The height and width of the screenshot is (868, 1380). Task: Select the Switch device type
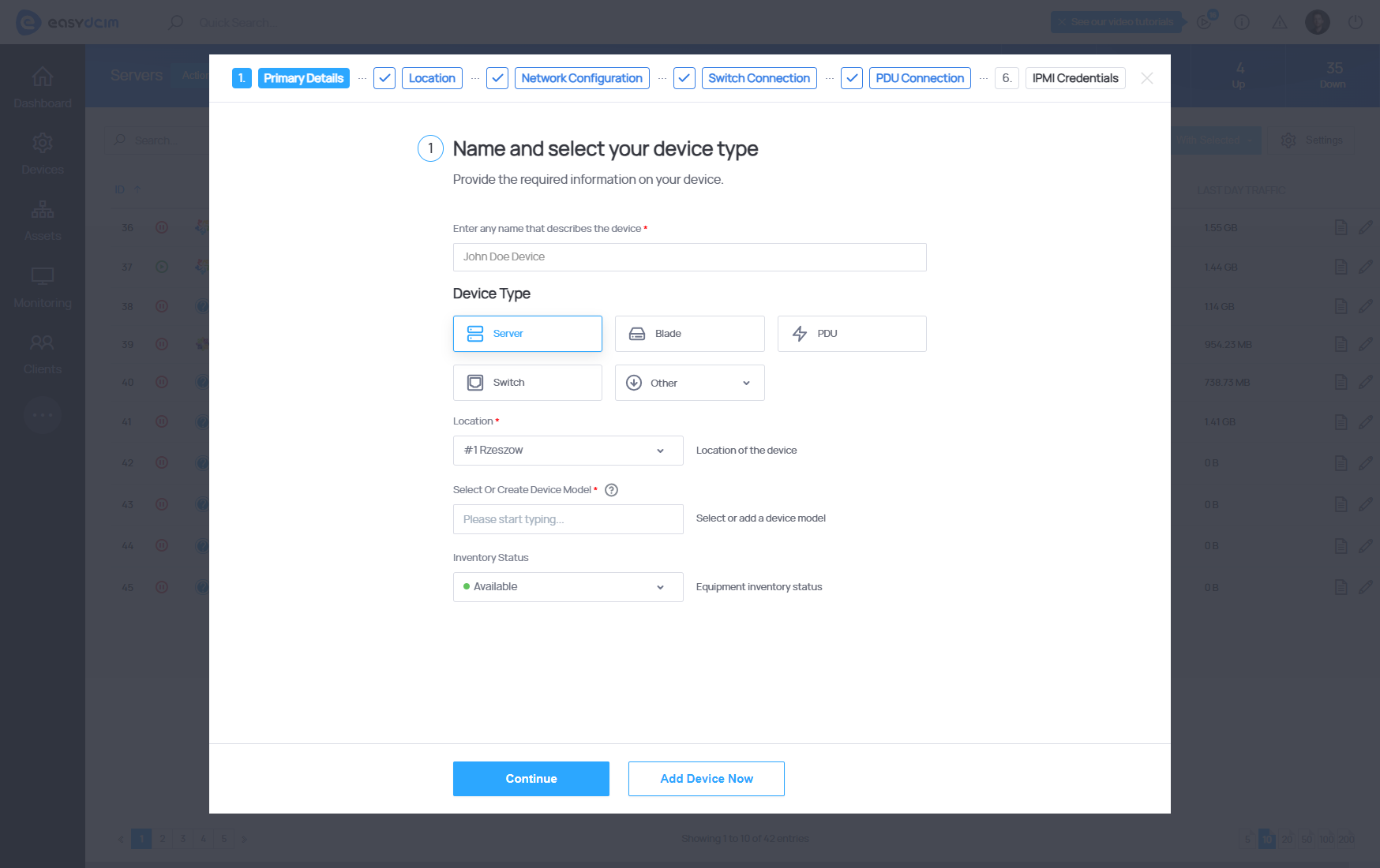(x=527, y=382)
